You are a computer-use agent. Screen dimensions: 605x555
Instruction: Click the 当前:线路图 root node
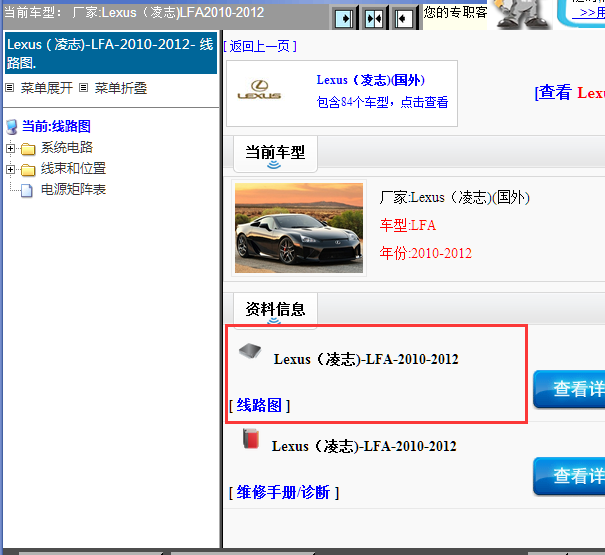[56, 126]
